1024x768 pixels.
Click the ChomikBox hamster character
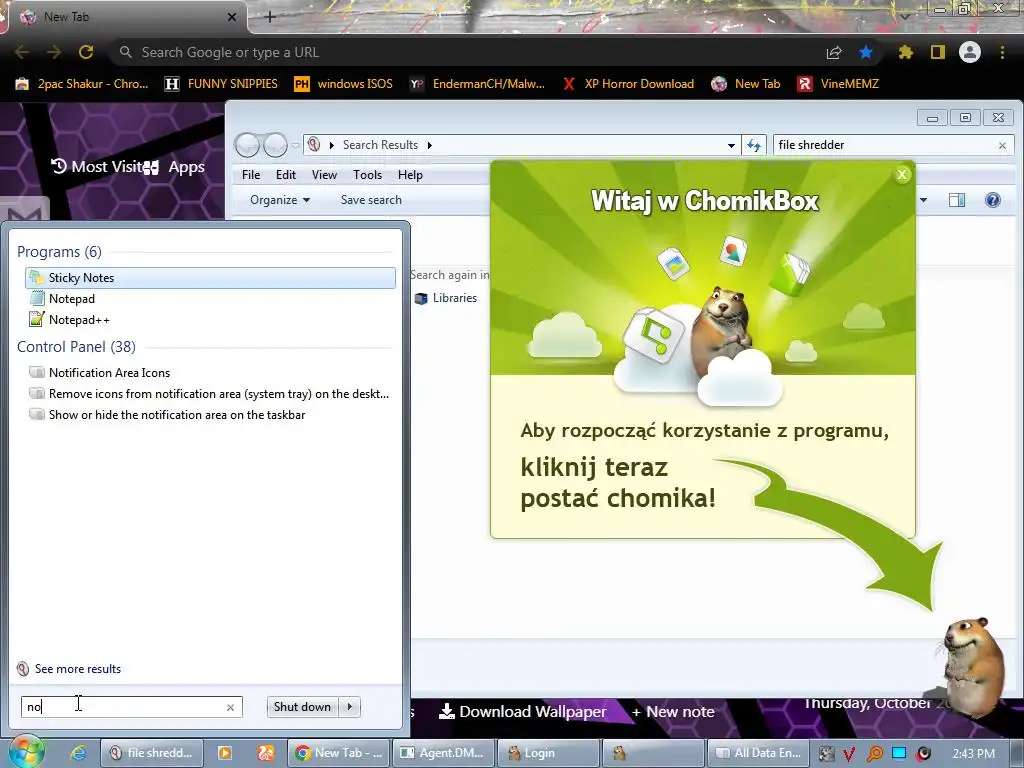pos(974,666)
